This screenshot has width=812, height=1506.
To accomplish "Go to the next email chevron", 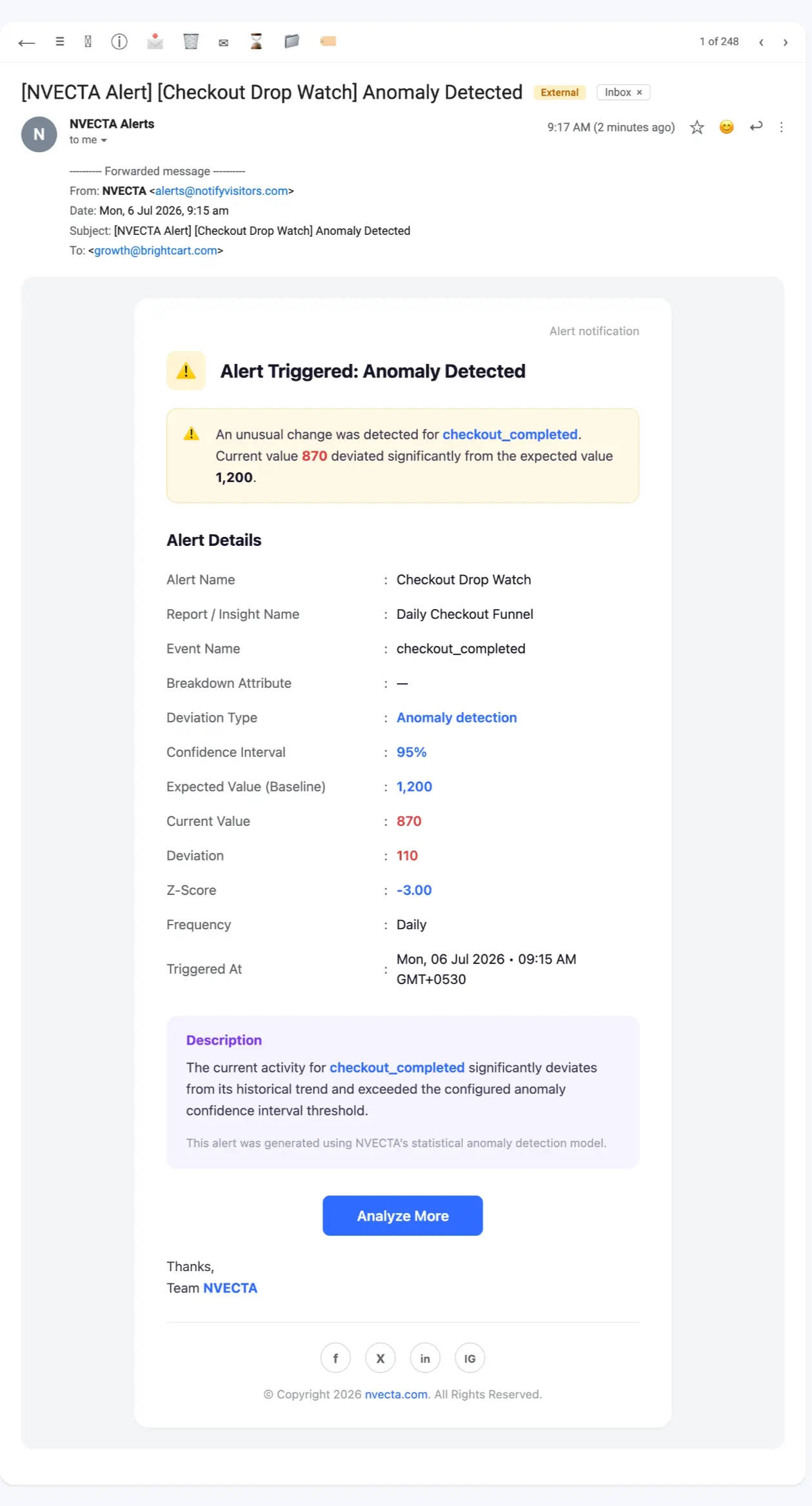I will click(x=785, y=42).
